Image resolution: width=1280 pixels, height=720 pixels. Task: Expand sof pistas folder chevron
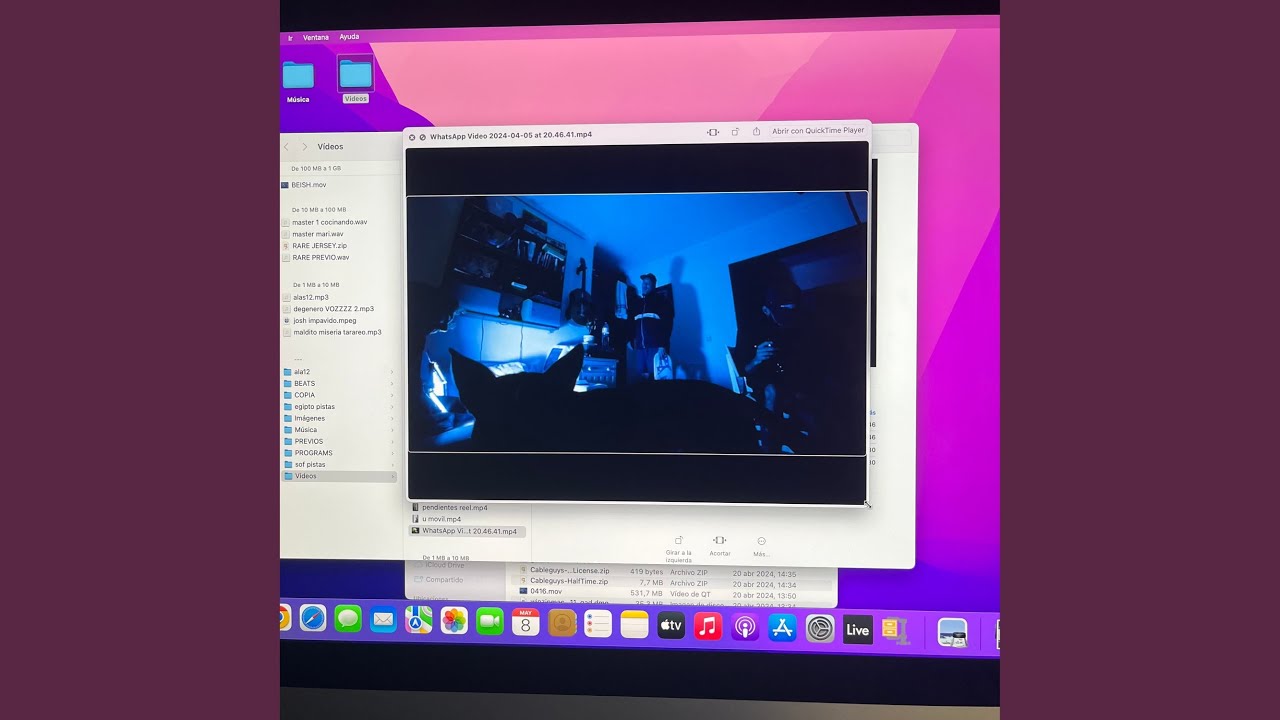pos(391,465)
